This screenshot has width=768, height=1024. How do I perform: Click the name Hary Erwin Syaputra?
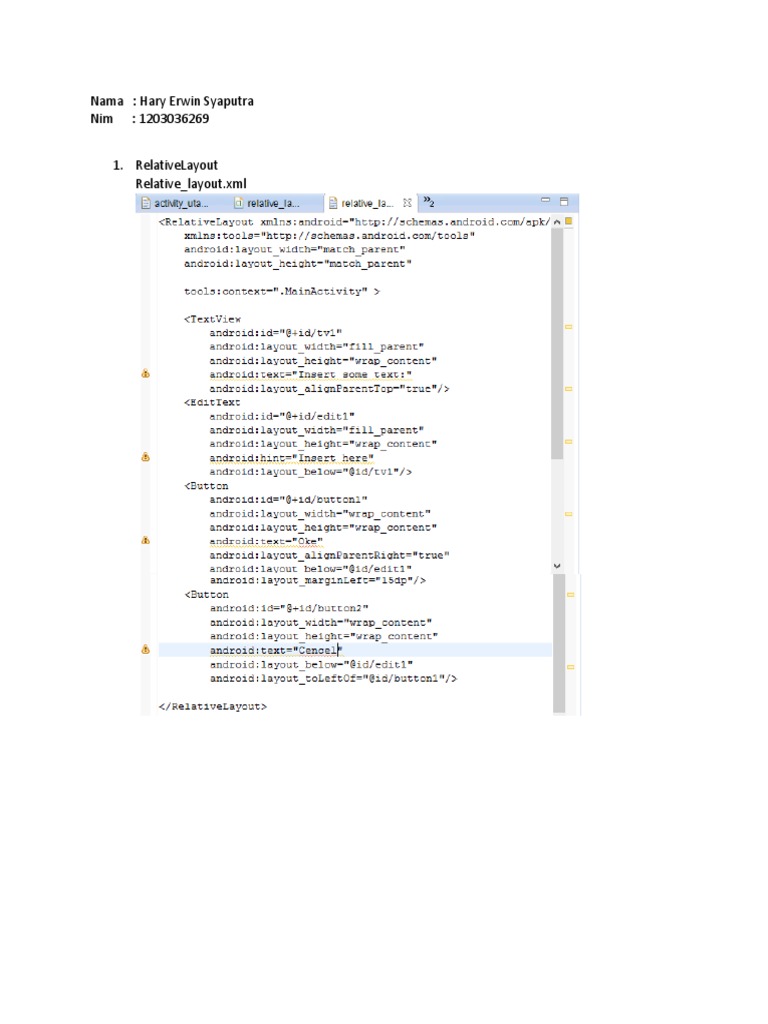(x=197, y=101)
